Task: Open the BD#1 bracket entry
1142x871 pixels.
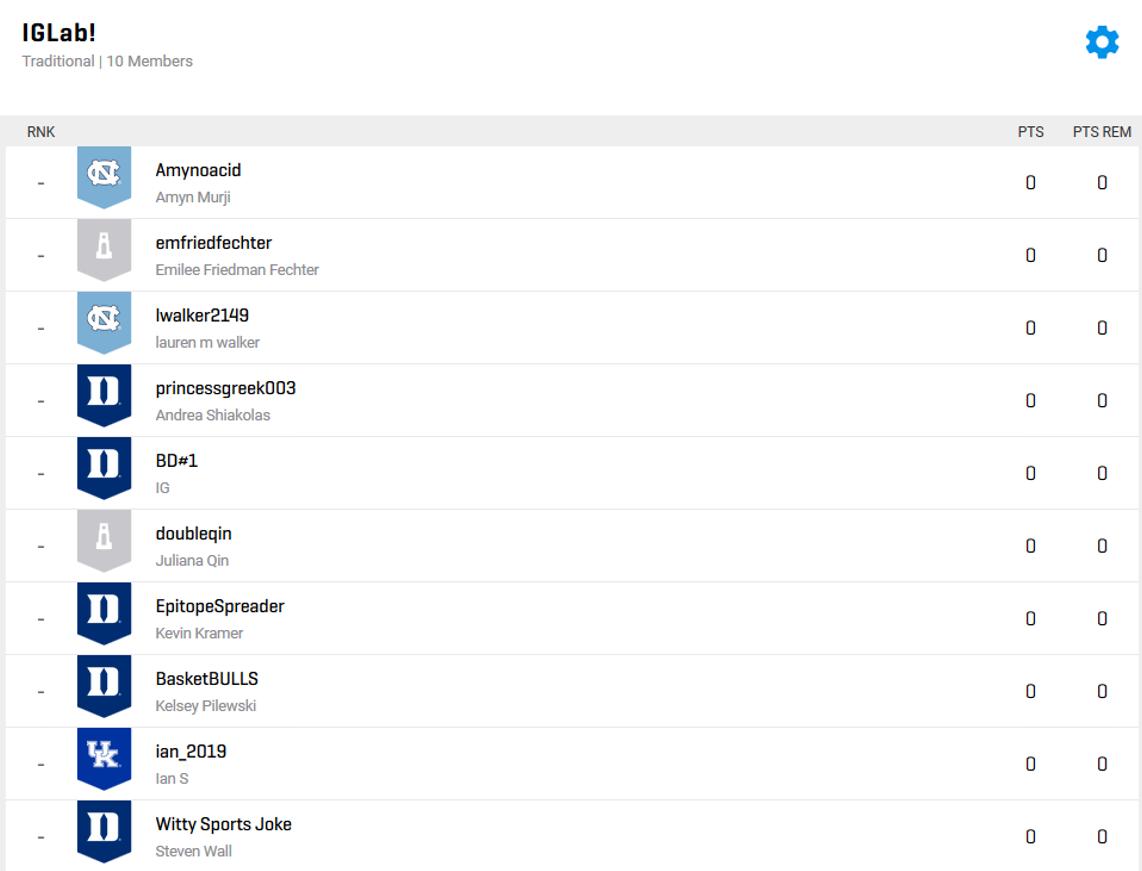Action: 176,460
